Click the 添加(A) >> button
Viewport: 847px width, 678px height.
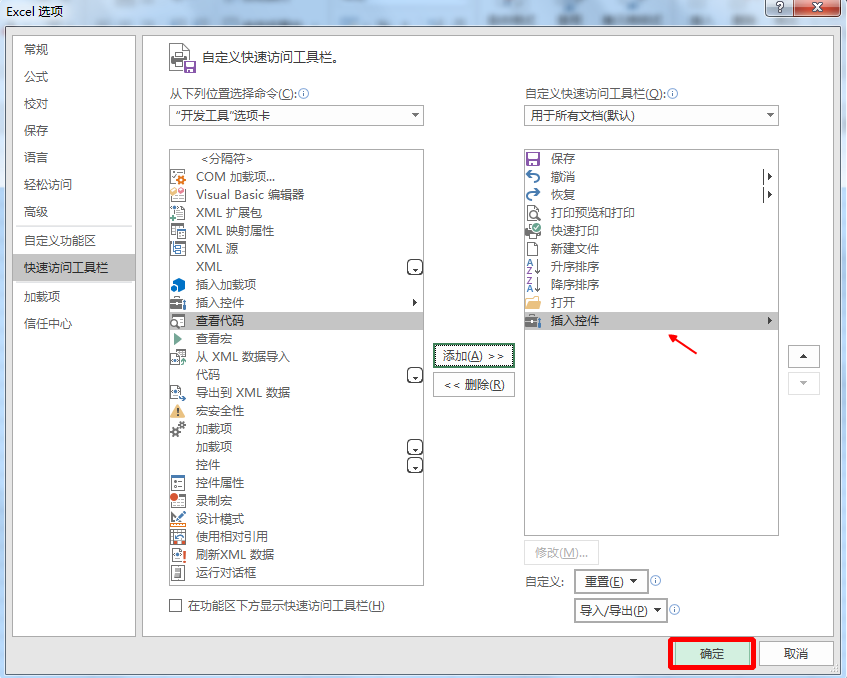[x=474, y=356]
